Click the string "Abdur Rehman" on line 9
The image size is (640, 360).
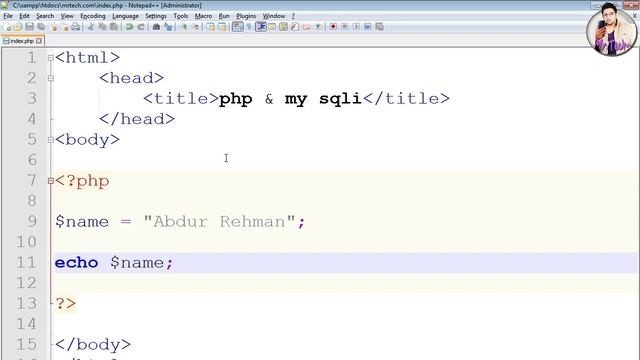coord(219,222)
